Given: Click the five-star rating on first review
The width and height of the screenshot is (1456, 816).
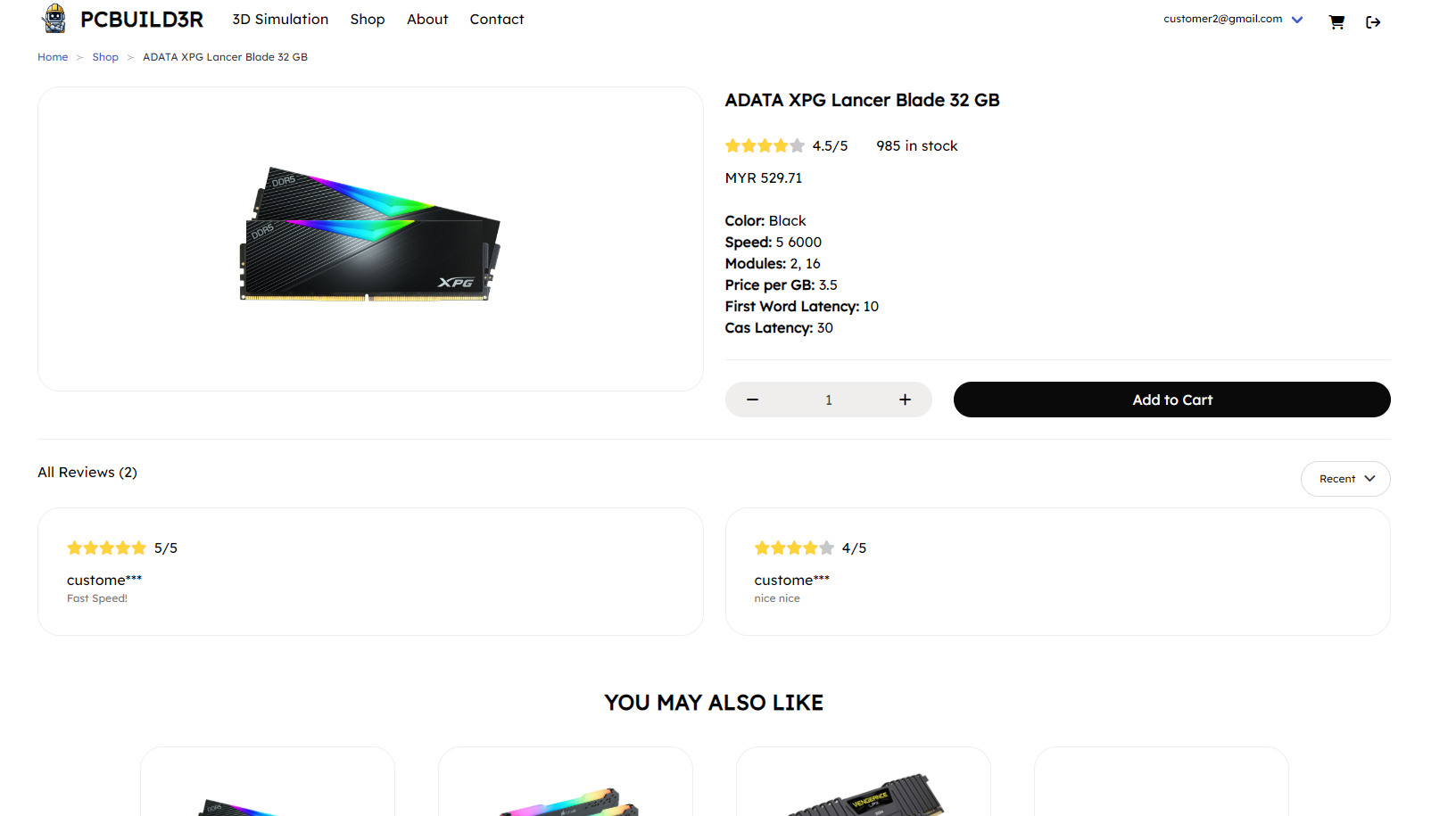Looking at the screenshot, I should (x=106, y=548).
